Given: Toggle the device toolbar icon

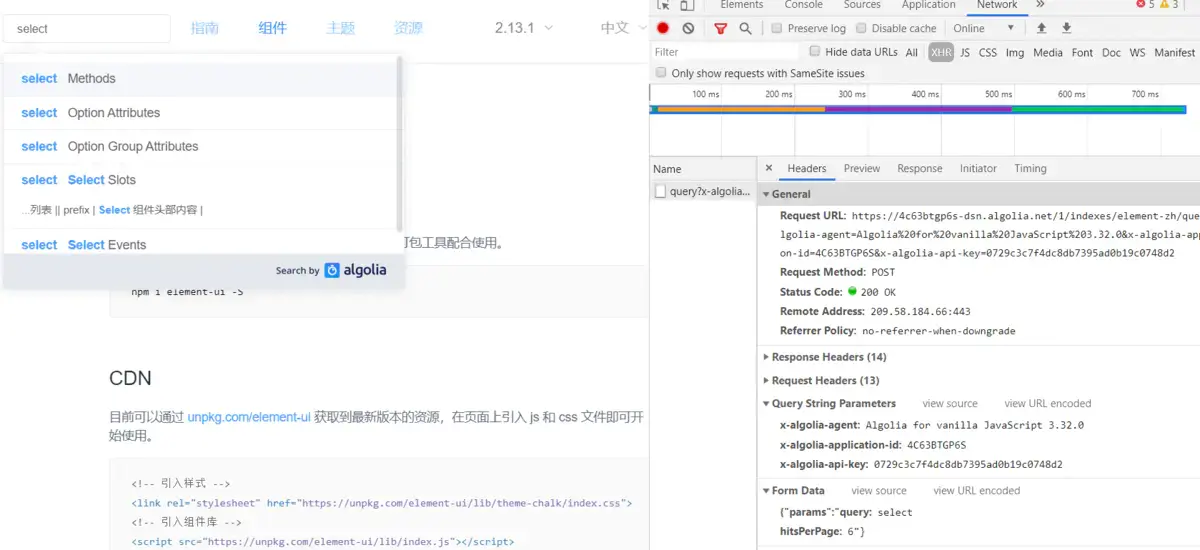Looking at the screenshot, I should (687, 5).
